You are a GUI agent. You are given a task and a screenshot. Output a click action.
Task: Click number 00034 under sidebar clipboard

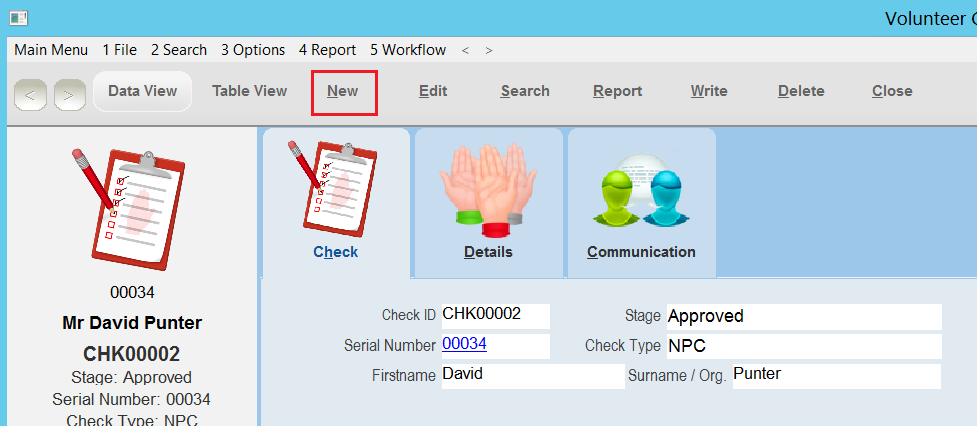coord(132,293)
